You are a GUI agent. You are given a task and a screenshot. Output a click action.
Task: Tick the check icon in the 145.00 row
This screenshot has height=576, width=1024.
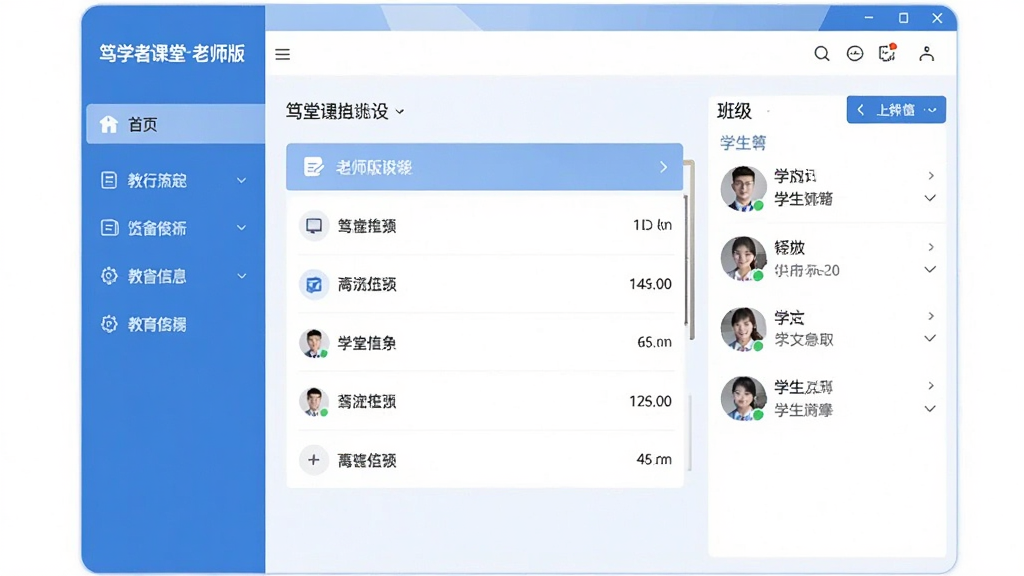point(314,284)
